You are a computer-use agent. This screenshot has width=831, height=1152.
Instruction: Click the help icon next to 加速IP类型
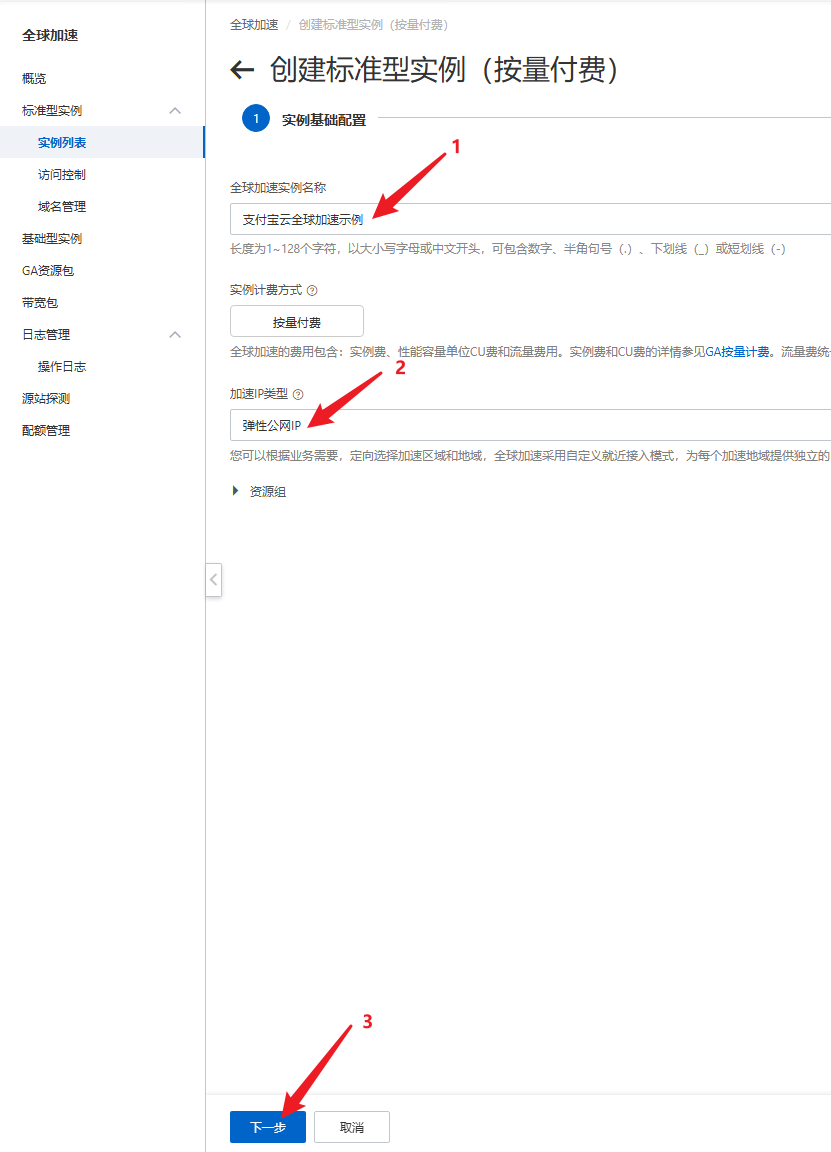(x=298, y=395)
